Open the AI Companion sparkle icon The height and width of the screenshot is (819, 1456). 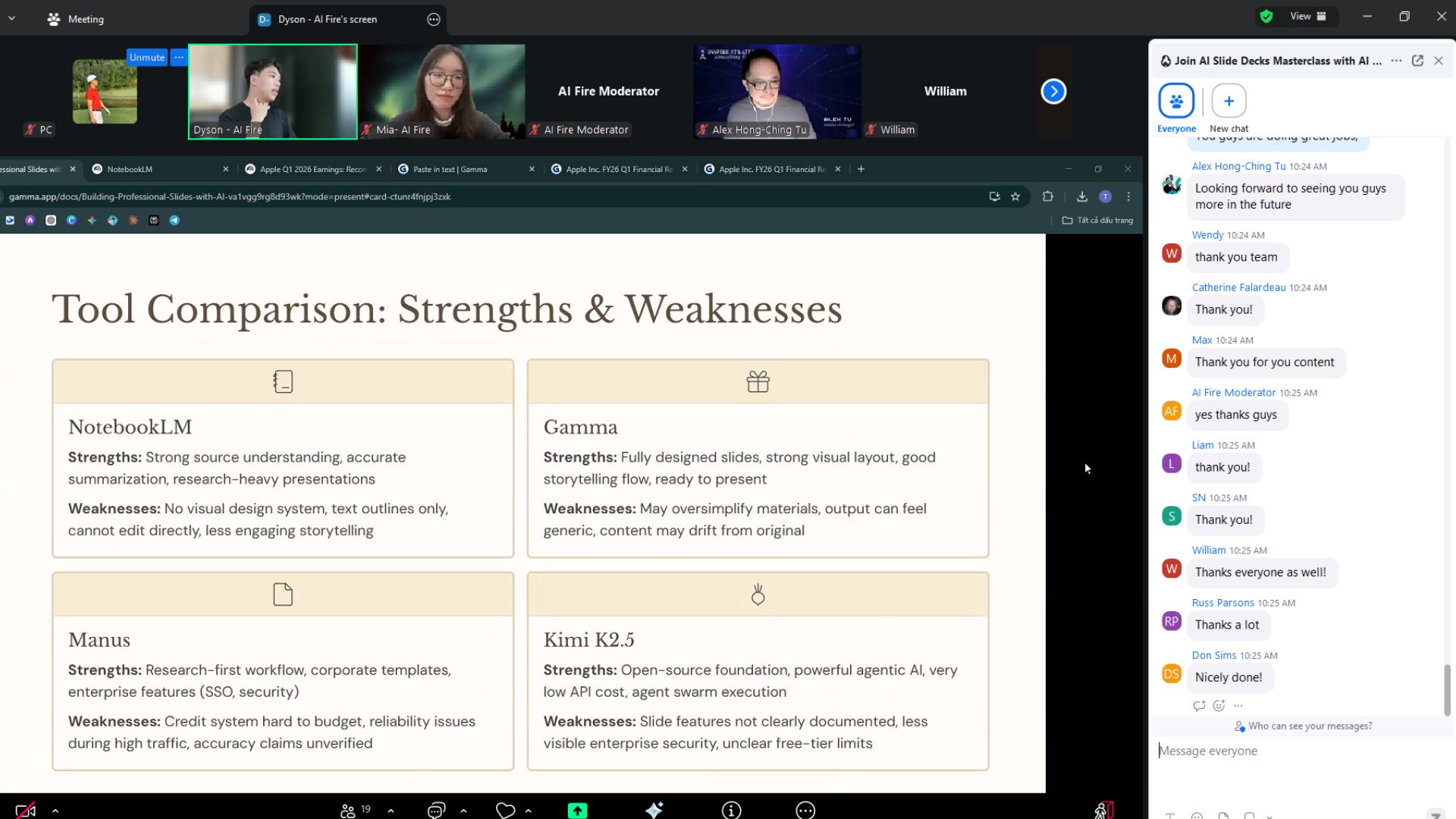pos(654,810)
